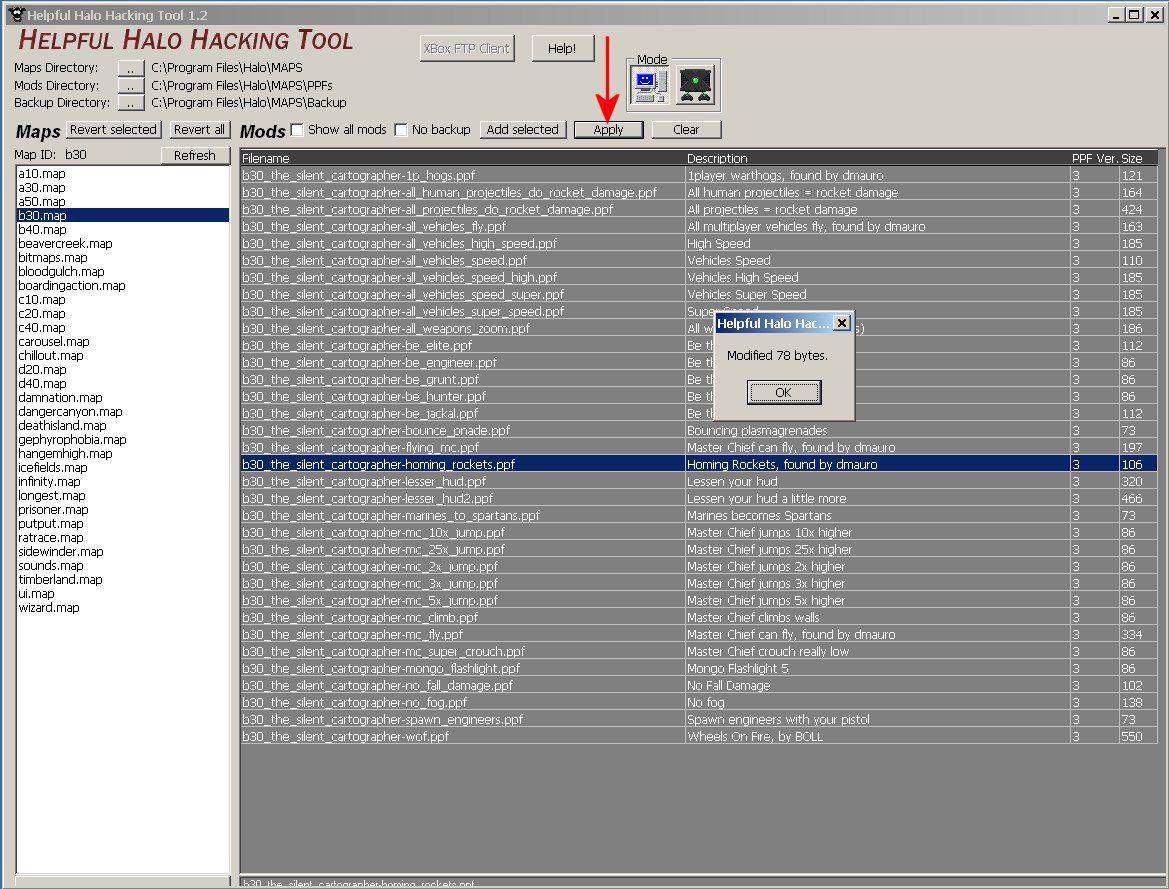The width and height of the screenshot is (1169, 889).
Task: Select the no_fall_damage.ppf mod
Action: 699,685
